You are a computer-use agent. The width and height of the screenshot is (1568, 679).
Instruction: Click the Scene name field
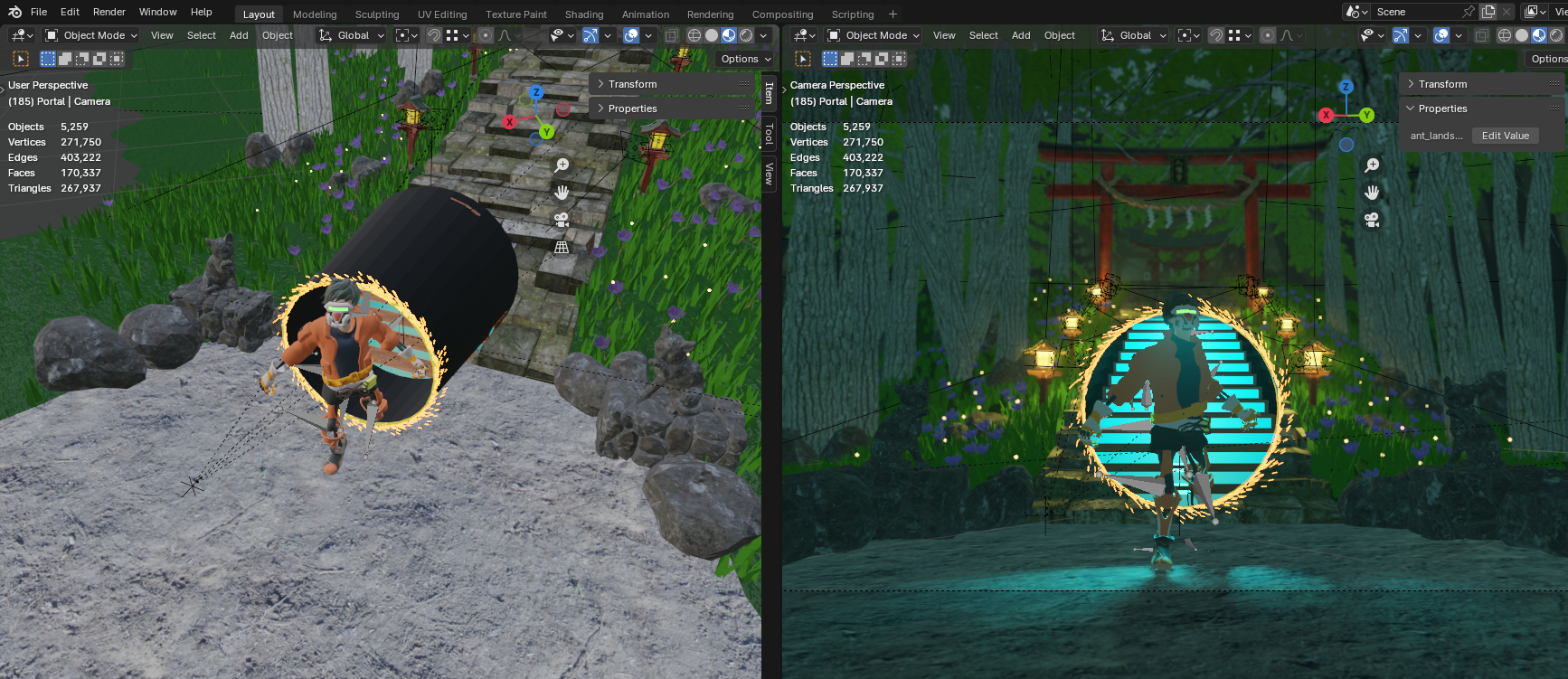click(1416, 12)
